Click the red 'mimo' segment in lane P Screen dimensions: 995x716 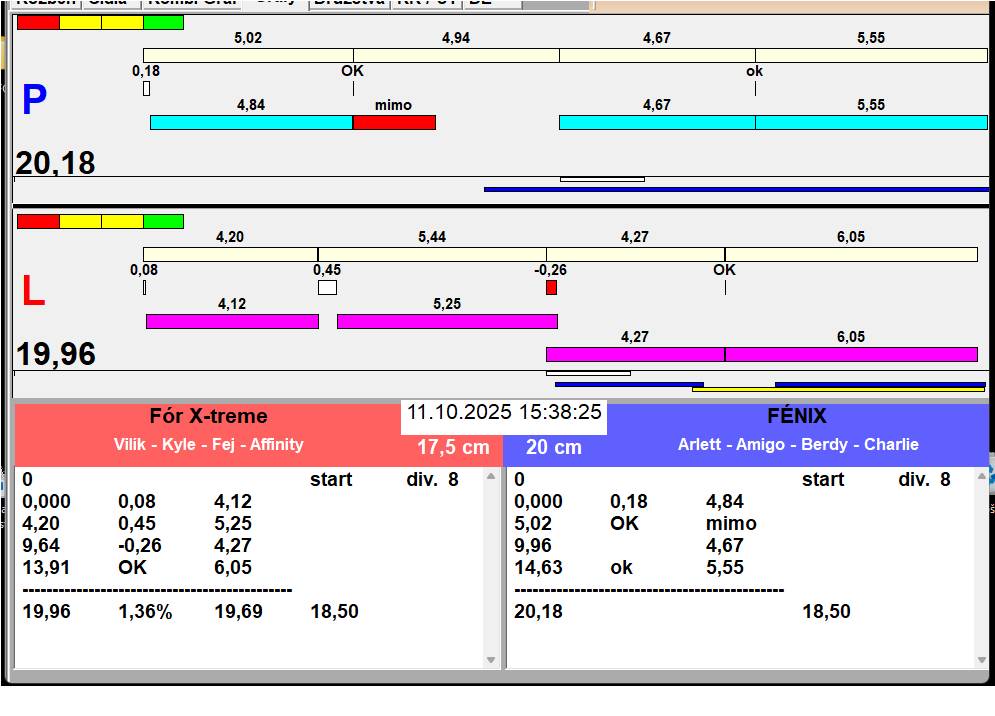pos(394,122)
